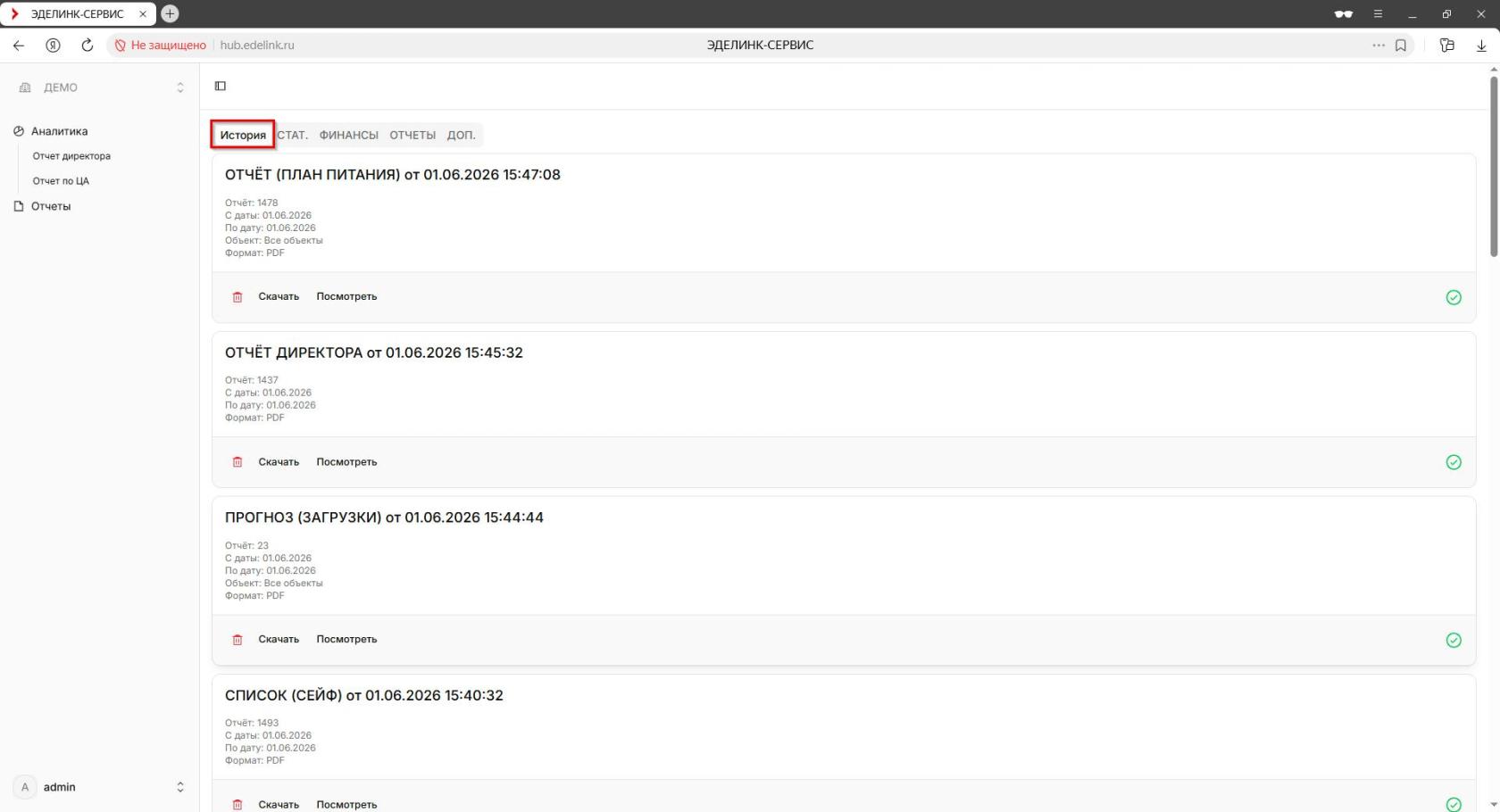The width and height of the screenshot is (1500, 812).
Task: Switch to the ДОП. tab
Action: click(461, 135)
